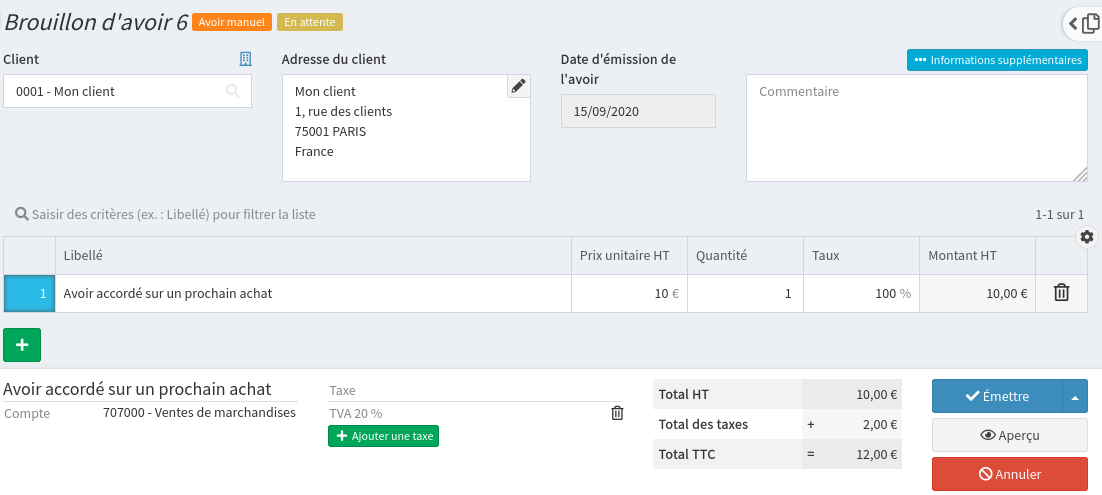Open the Émettre dropdown arrow

click(1075, 396)
